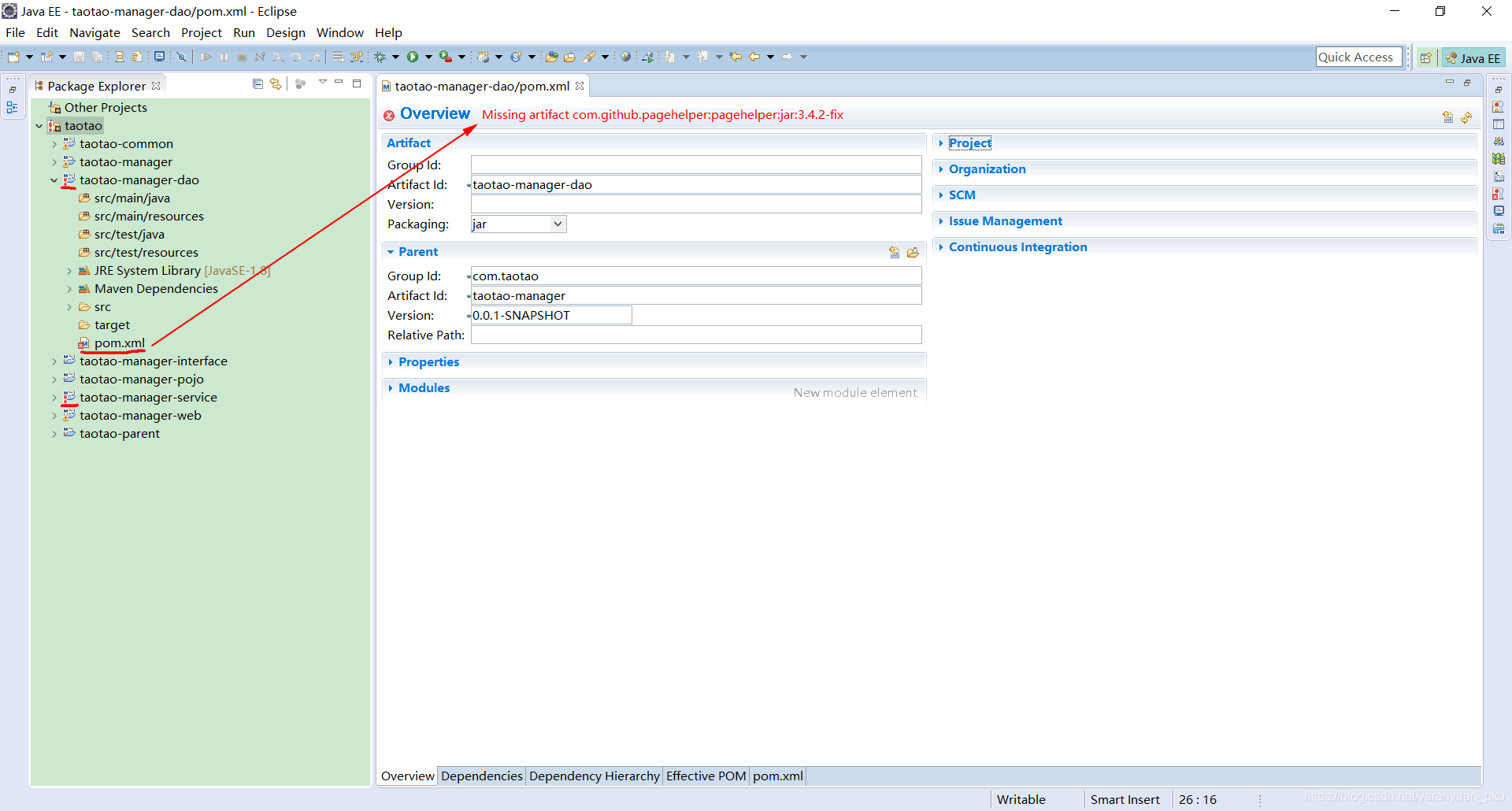Click the Parent Relative Path field
The width and height of the screenshot is (1512, 811).
click(696, 335)
